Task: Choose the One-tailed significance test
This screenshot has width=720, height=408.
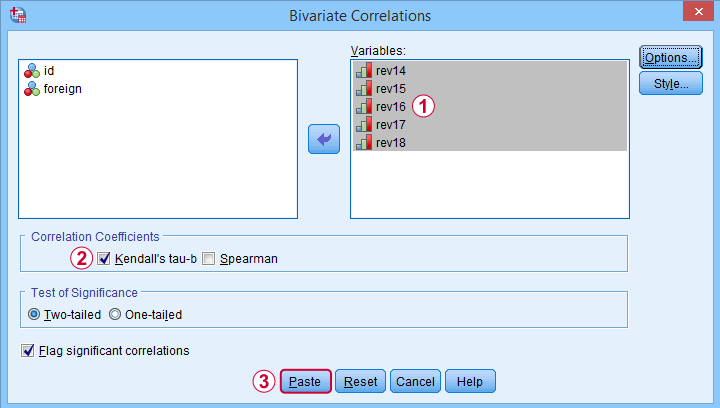Action: pyautogui.click(x=114, y=315)
